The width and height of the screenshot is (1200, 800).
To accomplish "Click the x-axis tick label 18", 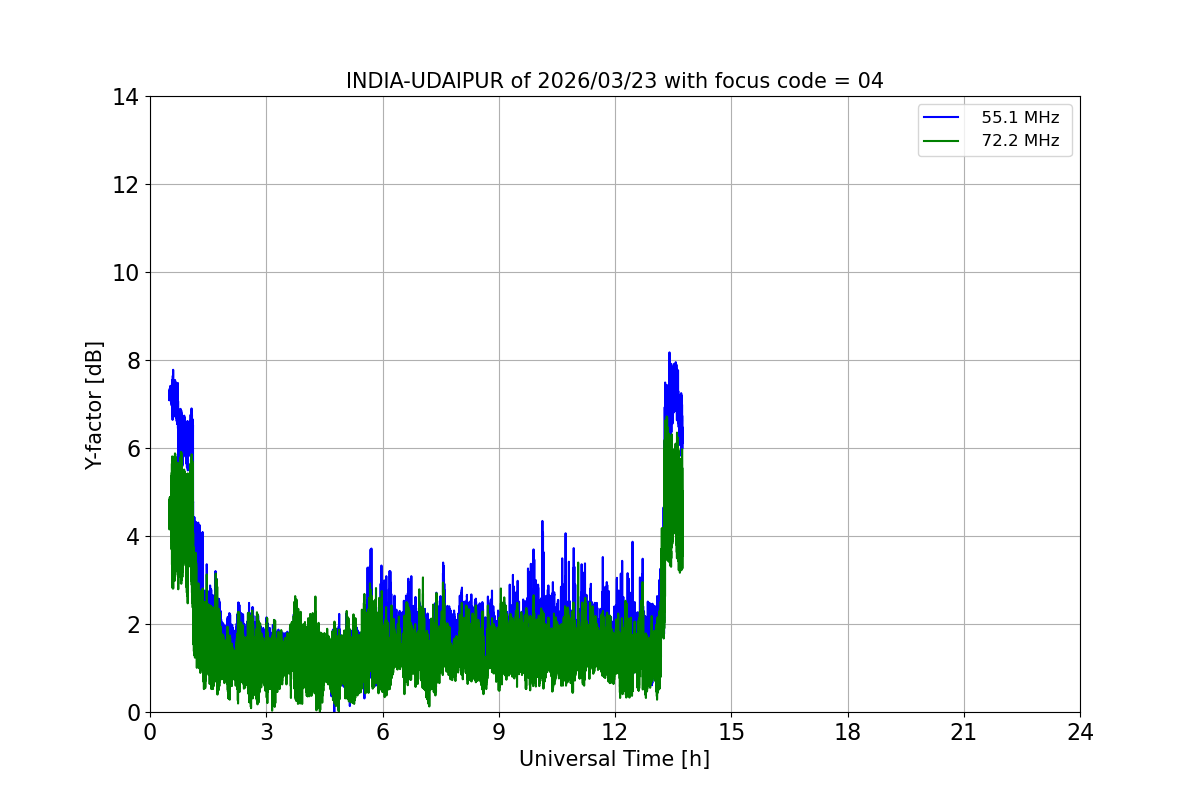I will tap(848, 732).
